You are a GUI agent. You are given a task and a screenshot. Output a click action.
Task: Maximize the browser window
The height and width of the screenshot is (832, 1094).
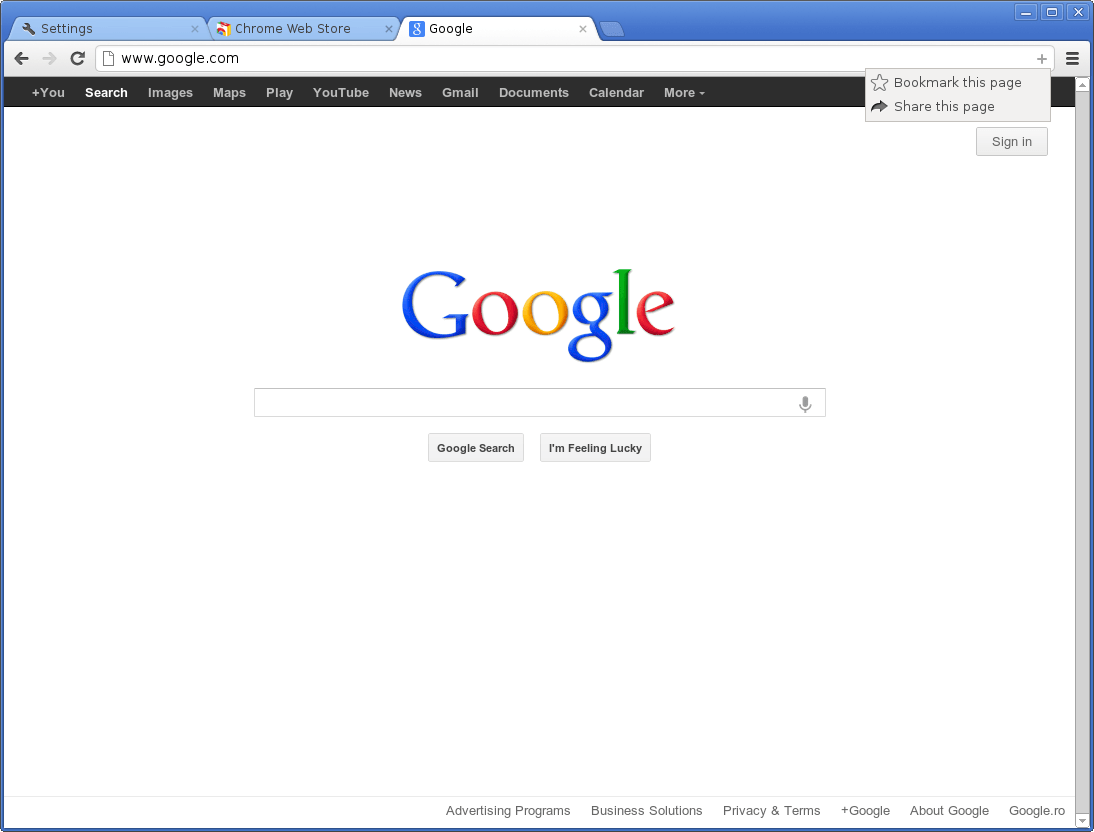click(1052, 12)
